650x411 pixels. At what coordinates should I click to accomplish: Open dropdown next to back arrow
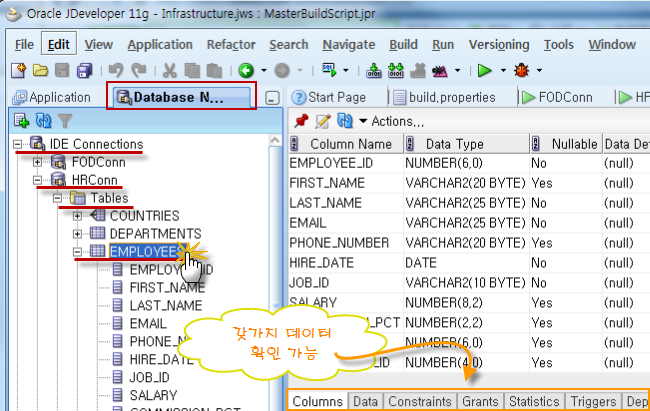pyautogui.click(x=264, y=71)
